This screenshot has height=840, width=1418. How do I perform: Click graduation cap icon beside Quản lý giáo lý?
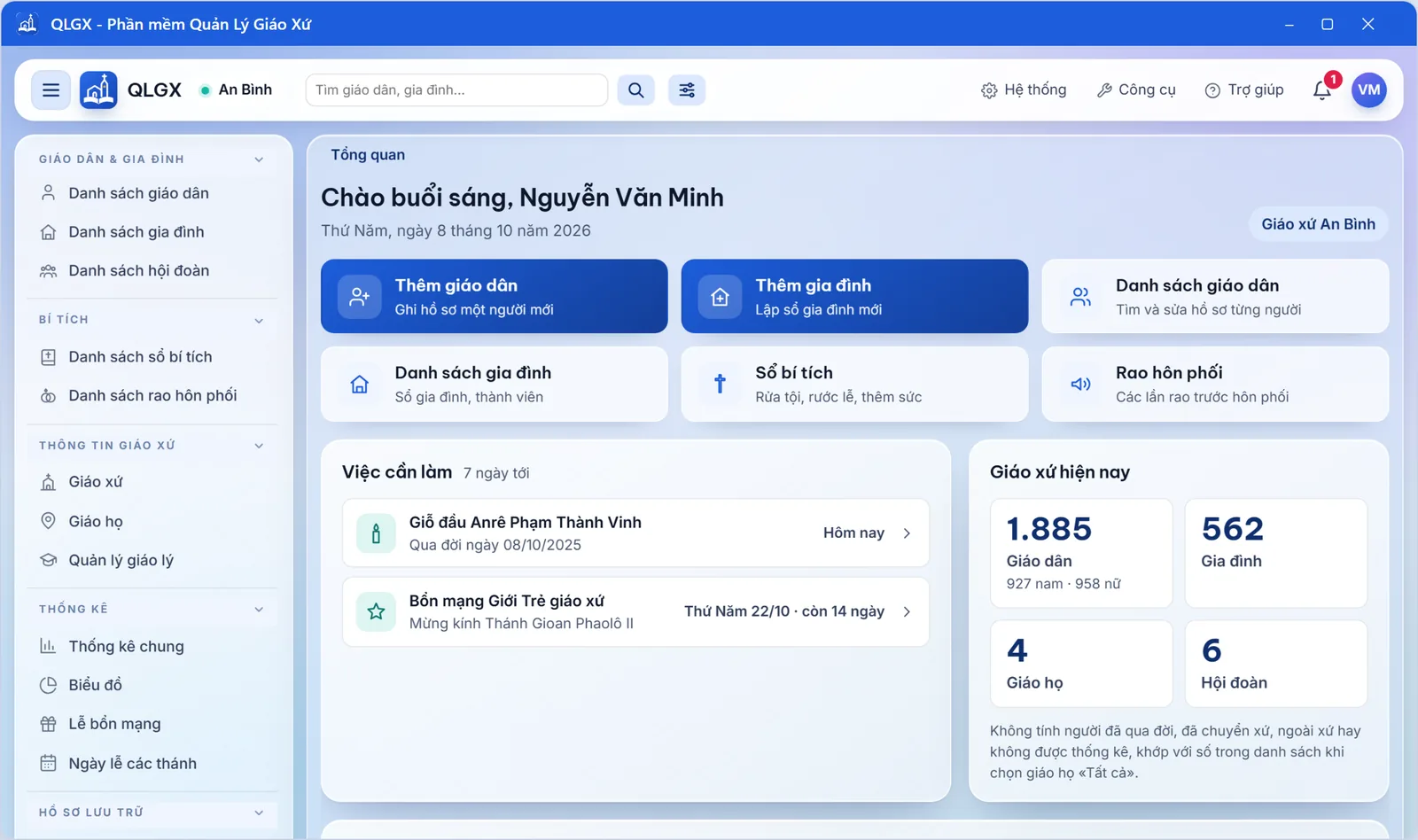pos(49,560)
